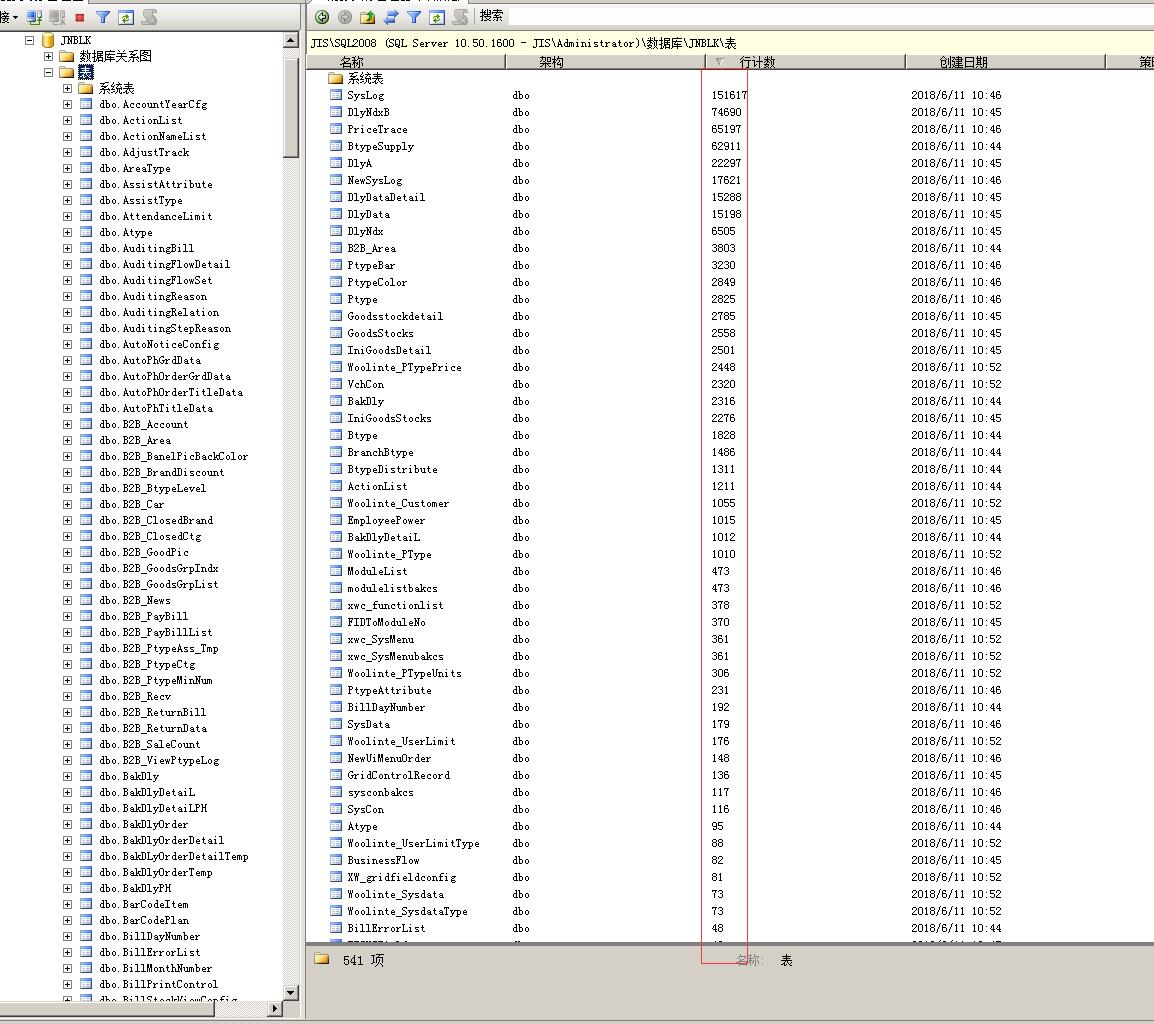Click the Filter icon in Object Explorer toolbar
This screenshot has width=1154, height=1024.
(103, 17)
